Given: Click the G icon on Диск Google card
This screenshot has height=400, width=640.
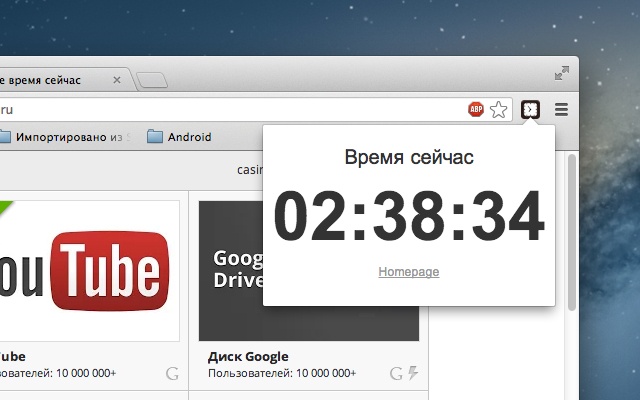Looking at the screenshot, I should tap(396, 373).
